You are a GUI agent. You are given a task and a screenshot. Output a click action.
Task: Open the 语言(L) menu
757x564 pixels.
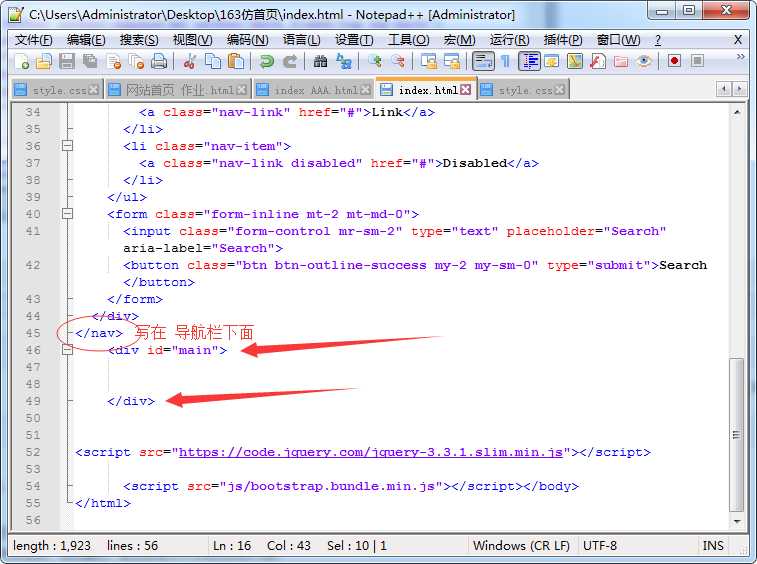tap(301, 40)
